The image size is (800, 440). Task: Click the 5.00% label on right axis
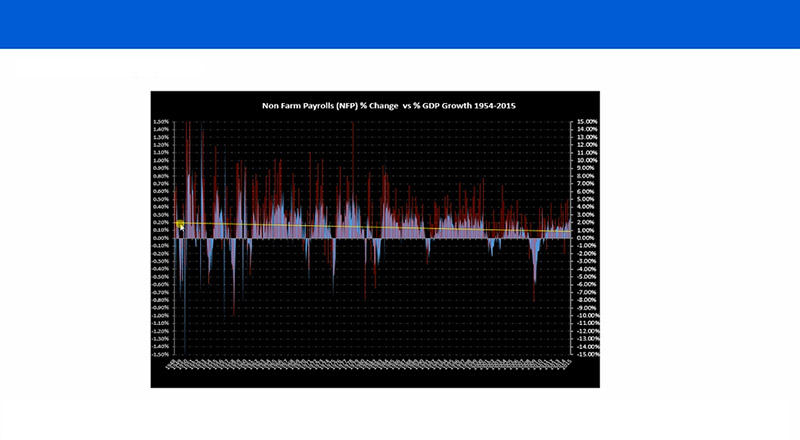click(x=587, y=199)
